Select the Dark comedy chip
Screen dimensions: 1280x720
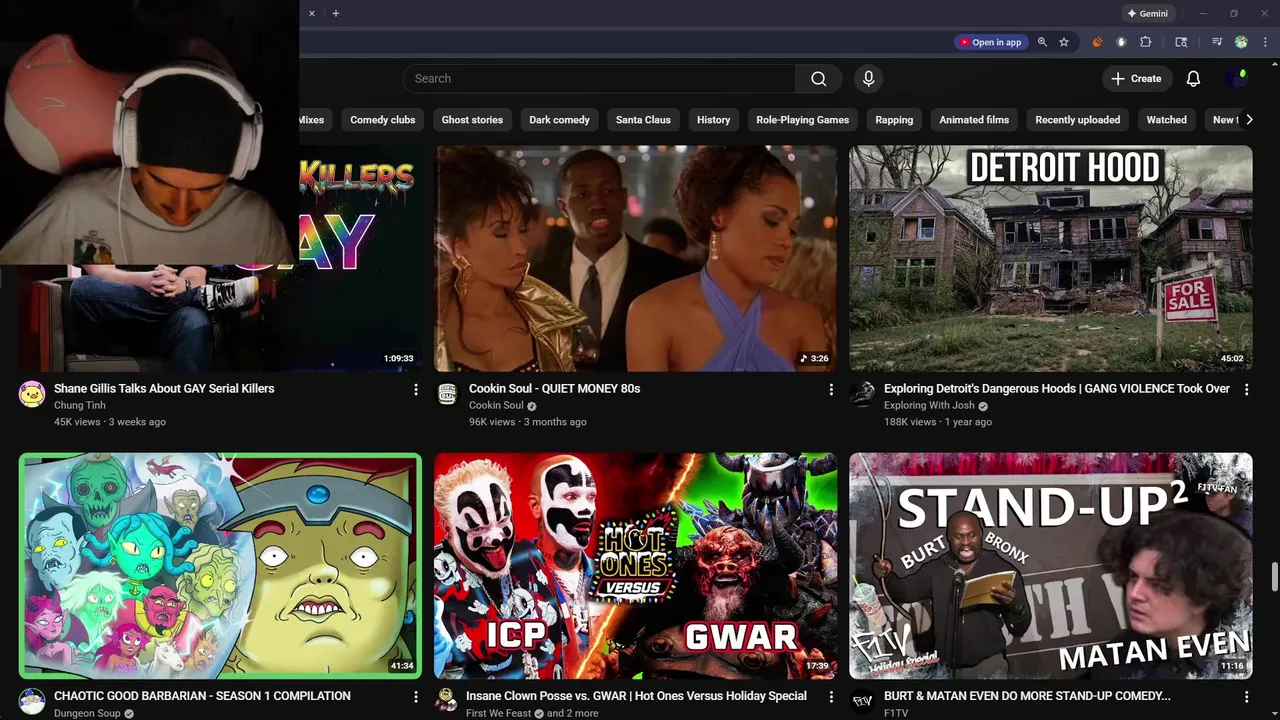click(x=559, y=120)
